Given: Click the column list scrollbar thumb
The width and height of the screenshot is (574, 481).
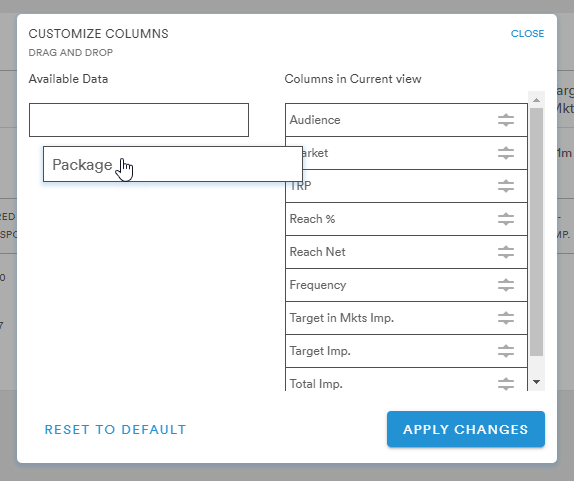Looking at the screenshot, I should 536,231.
